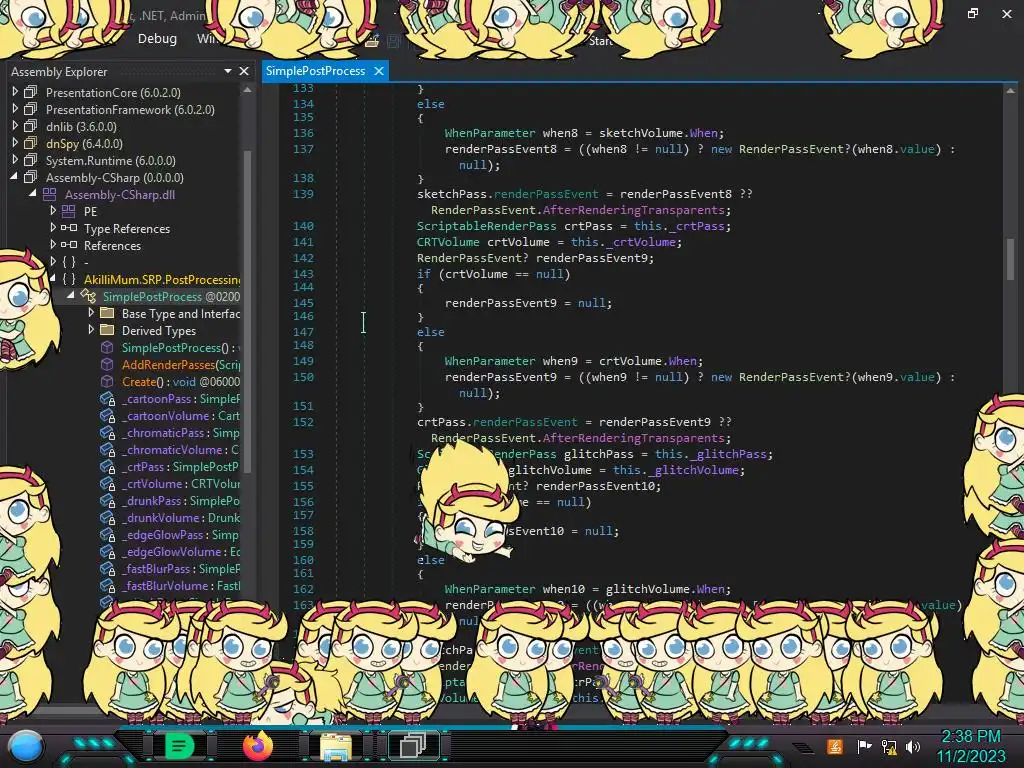
Task: Click the Assembly-CSharp.dll module icon
Action: pos(50,194)
